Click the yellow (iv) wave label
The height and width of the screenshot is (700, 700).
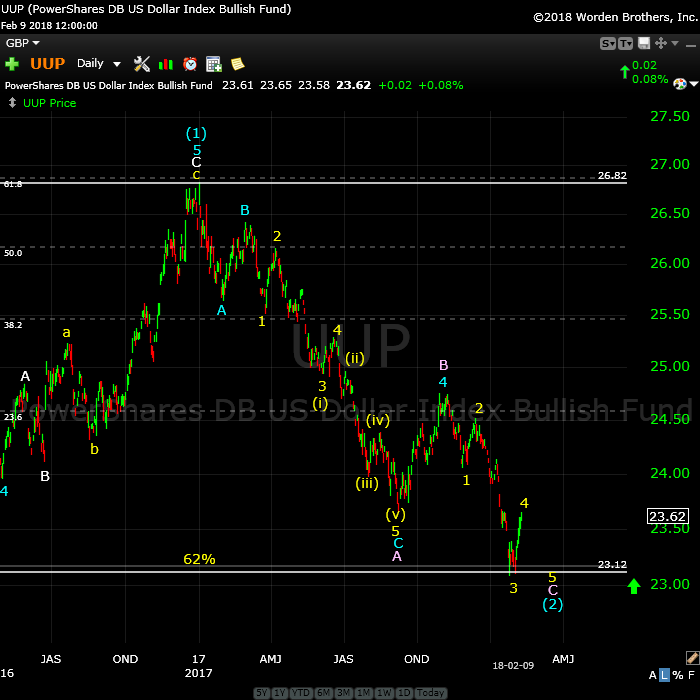pos(378,420)
